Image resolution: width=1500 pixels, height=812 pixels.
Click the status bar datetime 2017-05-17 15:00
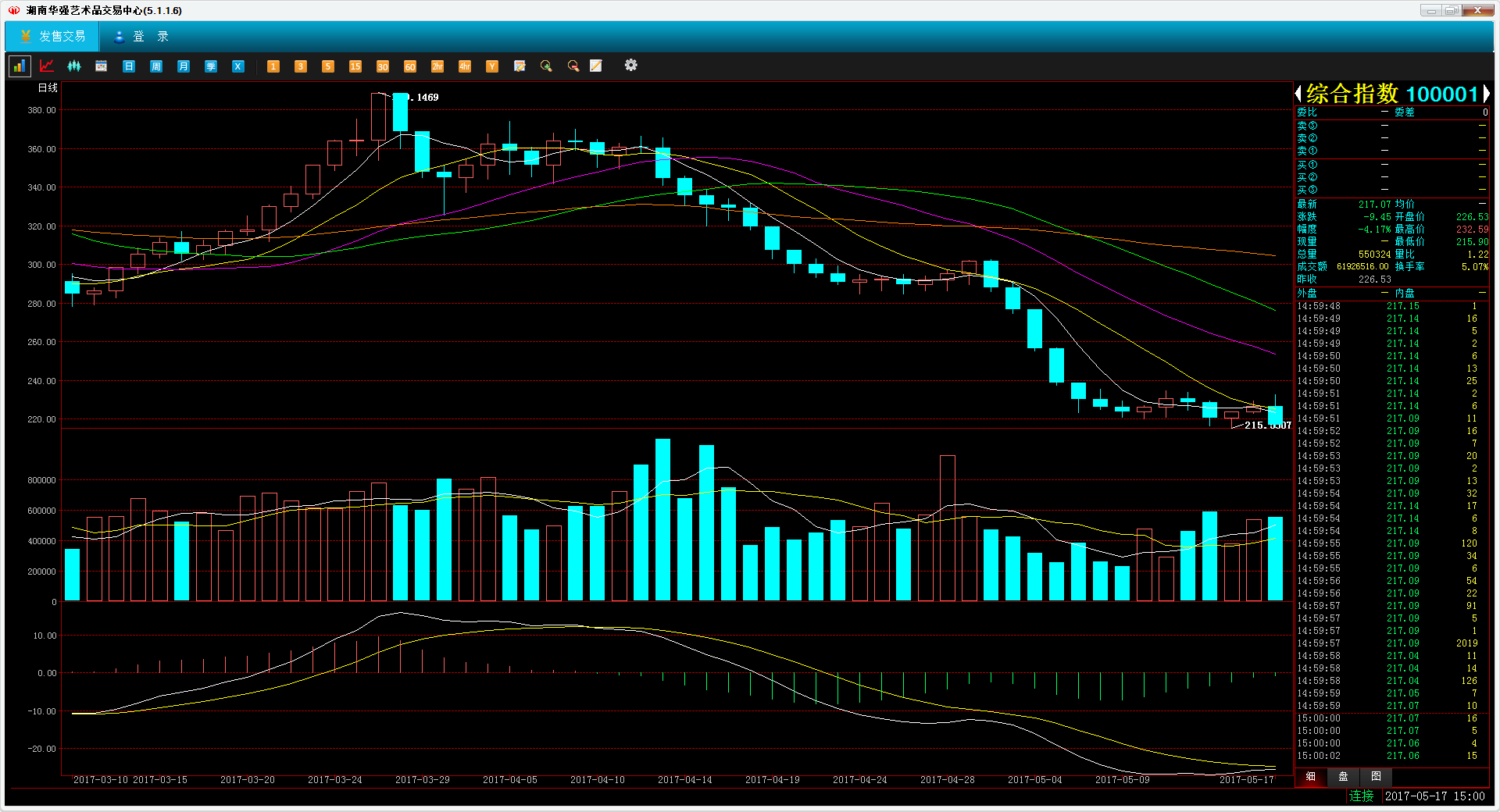pos(1435,796)
